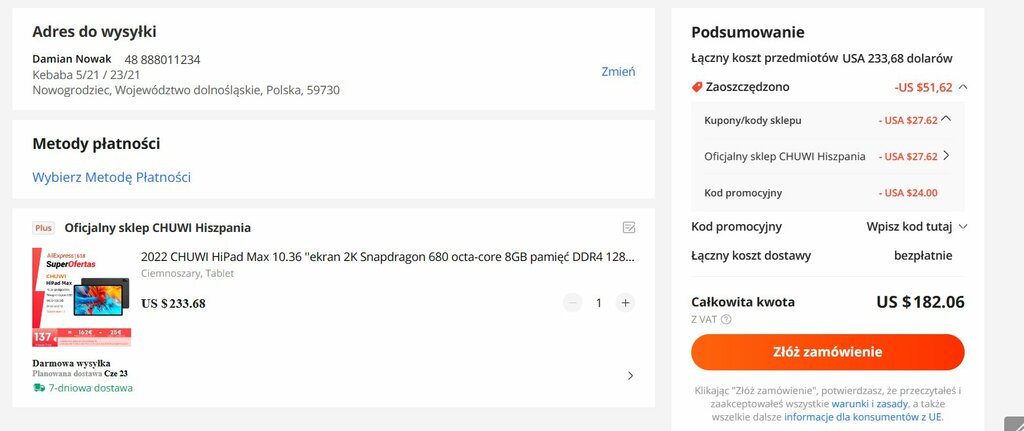Collapse the Kupony/kody sklepu row
Viewport: 1024px width, 431px height.
point(948,119)
